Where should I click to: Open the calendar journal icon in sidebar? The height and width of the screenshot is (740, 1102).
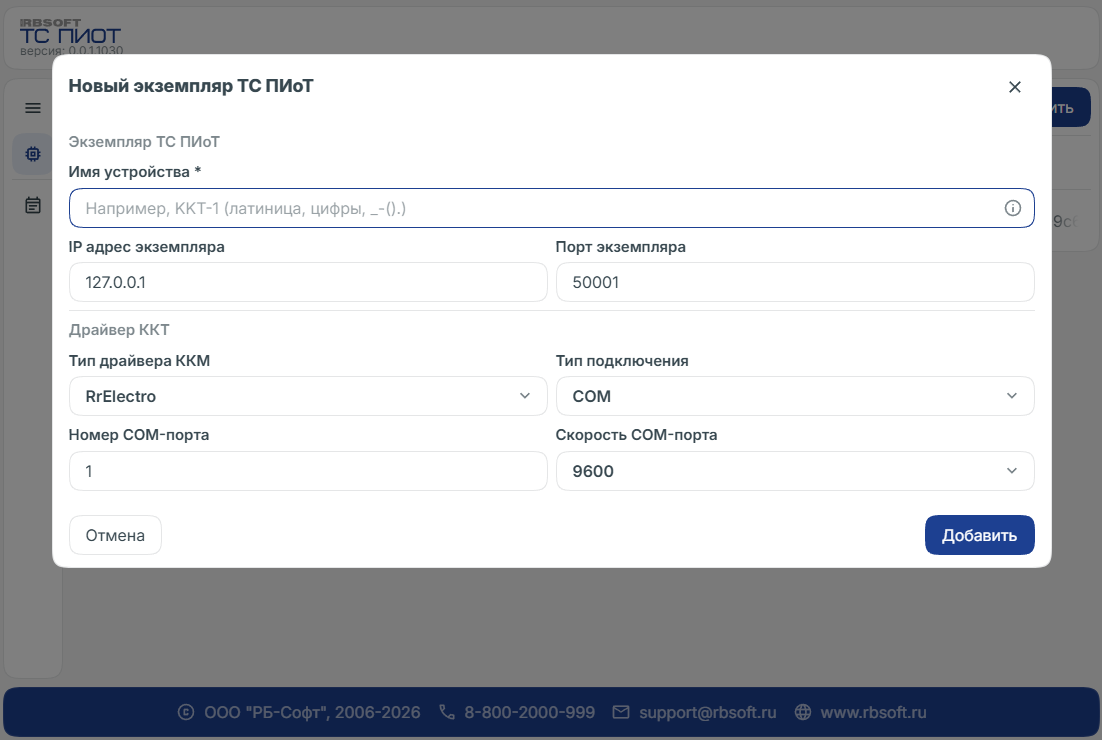pyautogui.click(x=33, y=205)
